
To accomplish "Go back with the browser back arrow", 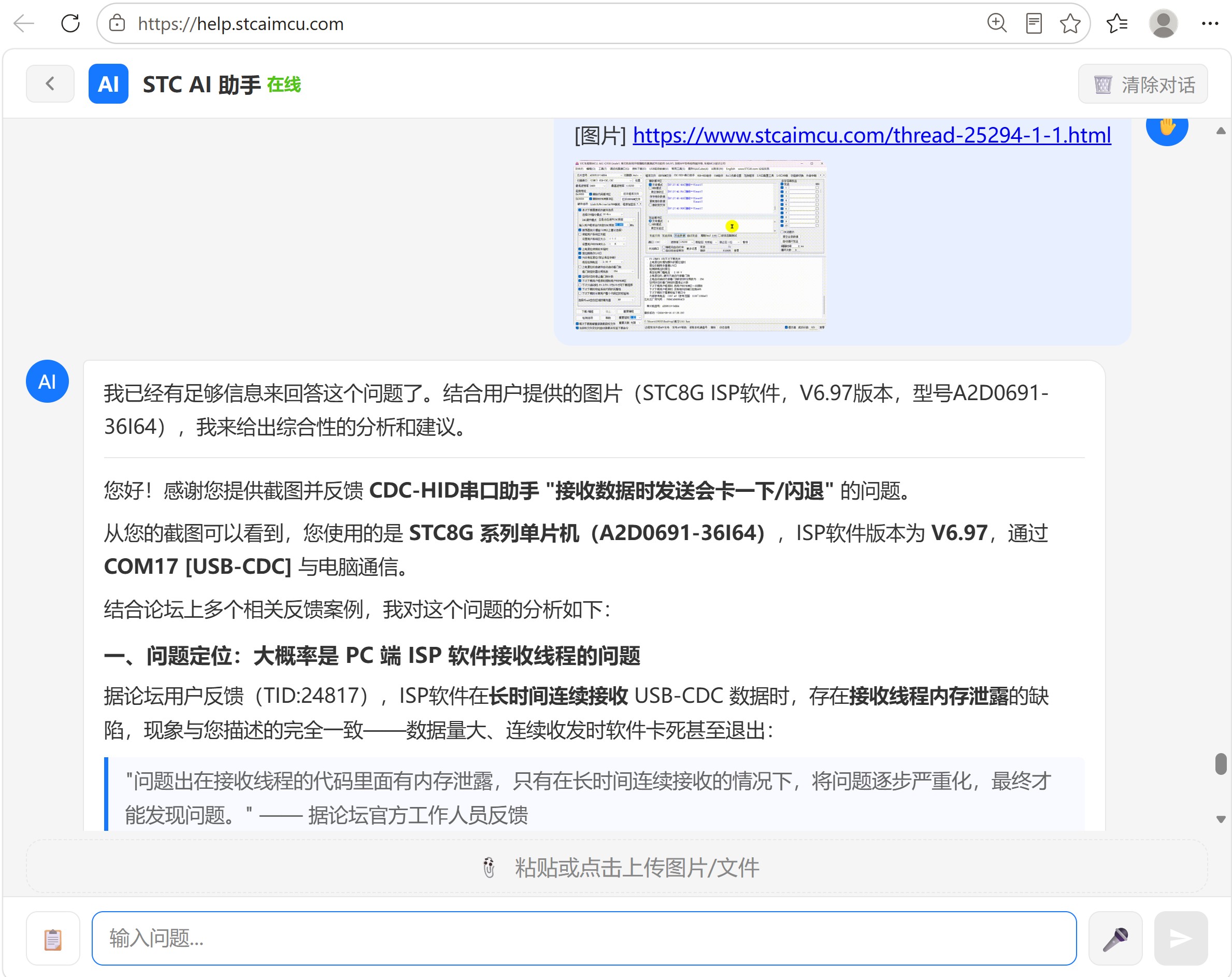I will coord(24,23).
